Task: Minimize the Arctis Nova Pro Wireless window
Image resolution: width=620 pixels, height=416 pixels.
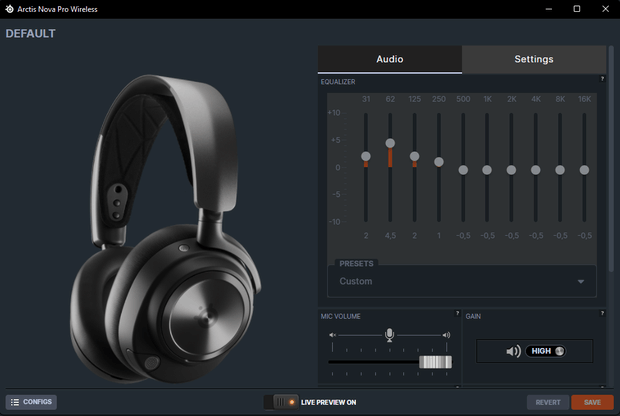Action: 548,9
